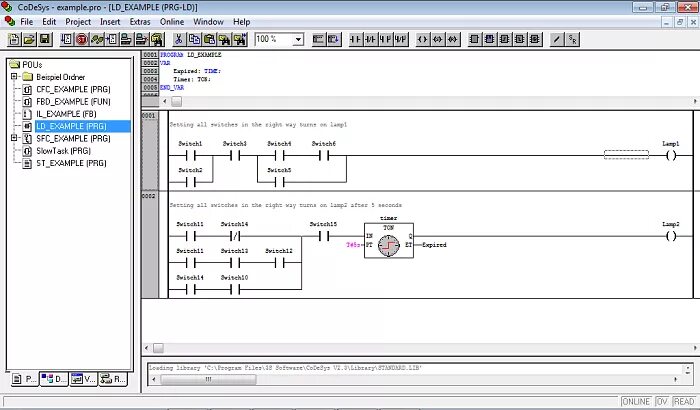Viewport: 700px width, 410px height.
Task: Open the Project menu
Action: pos(78,21)
